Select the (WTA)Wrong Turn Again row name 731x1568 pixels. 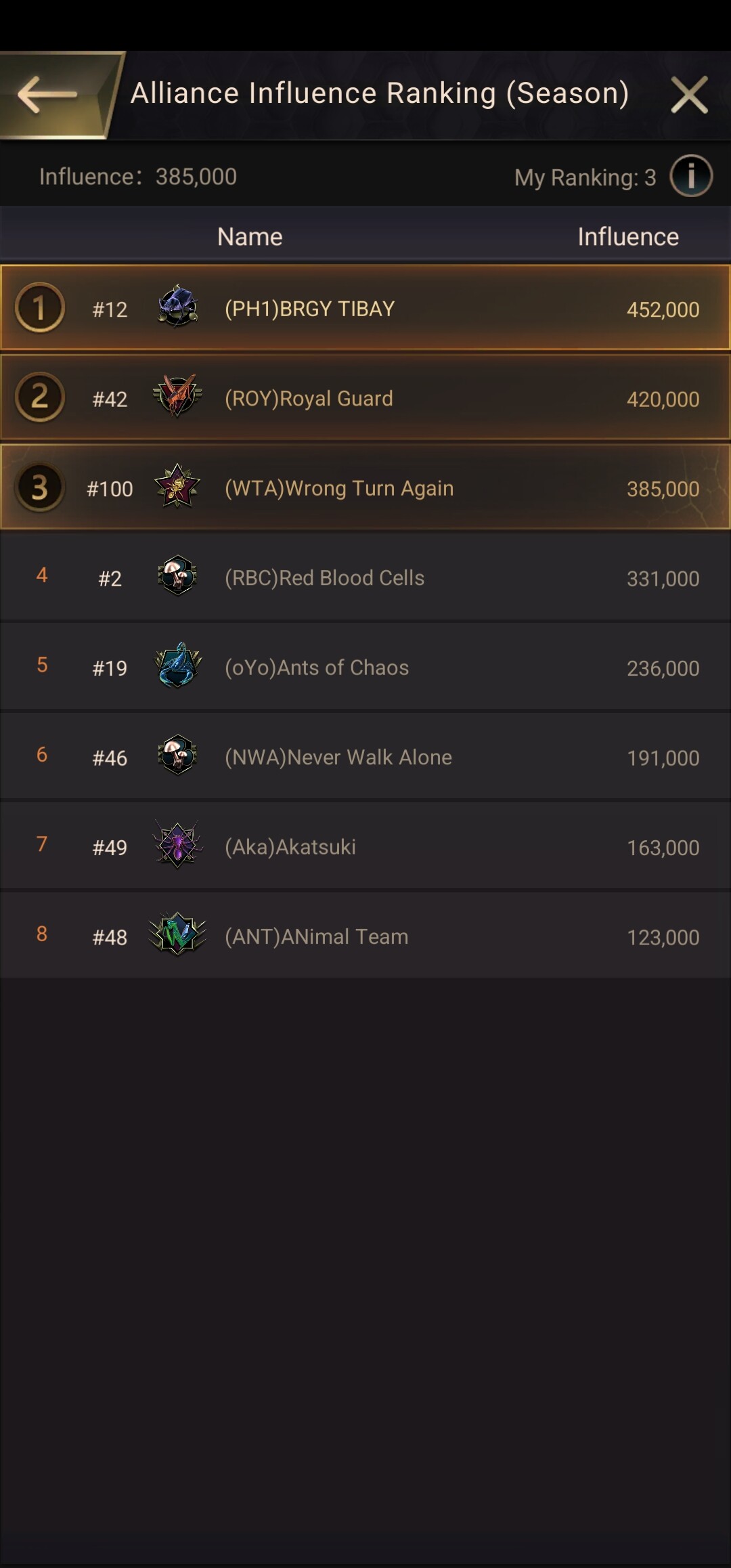pos(339,488)
